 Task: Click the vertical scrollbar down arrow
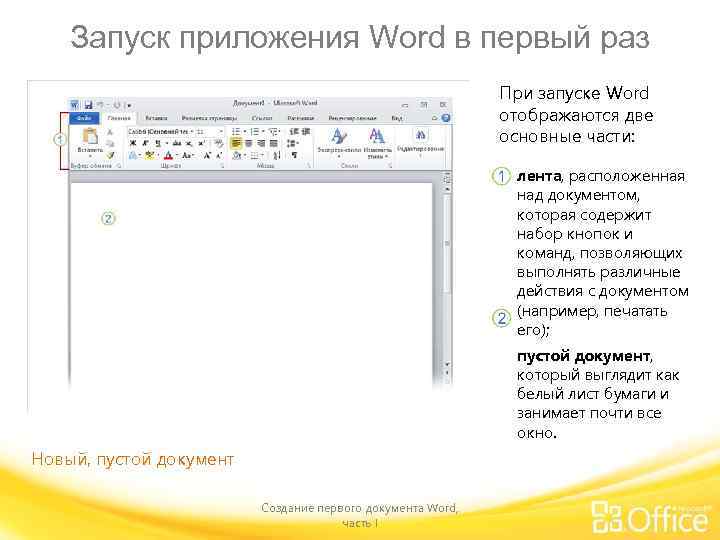[x=447, y=364]
